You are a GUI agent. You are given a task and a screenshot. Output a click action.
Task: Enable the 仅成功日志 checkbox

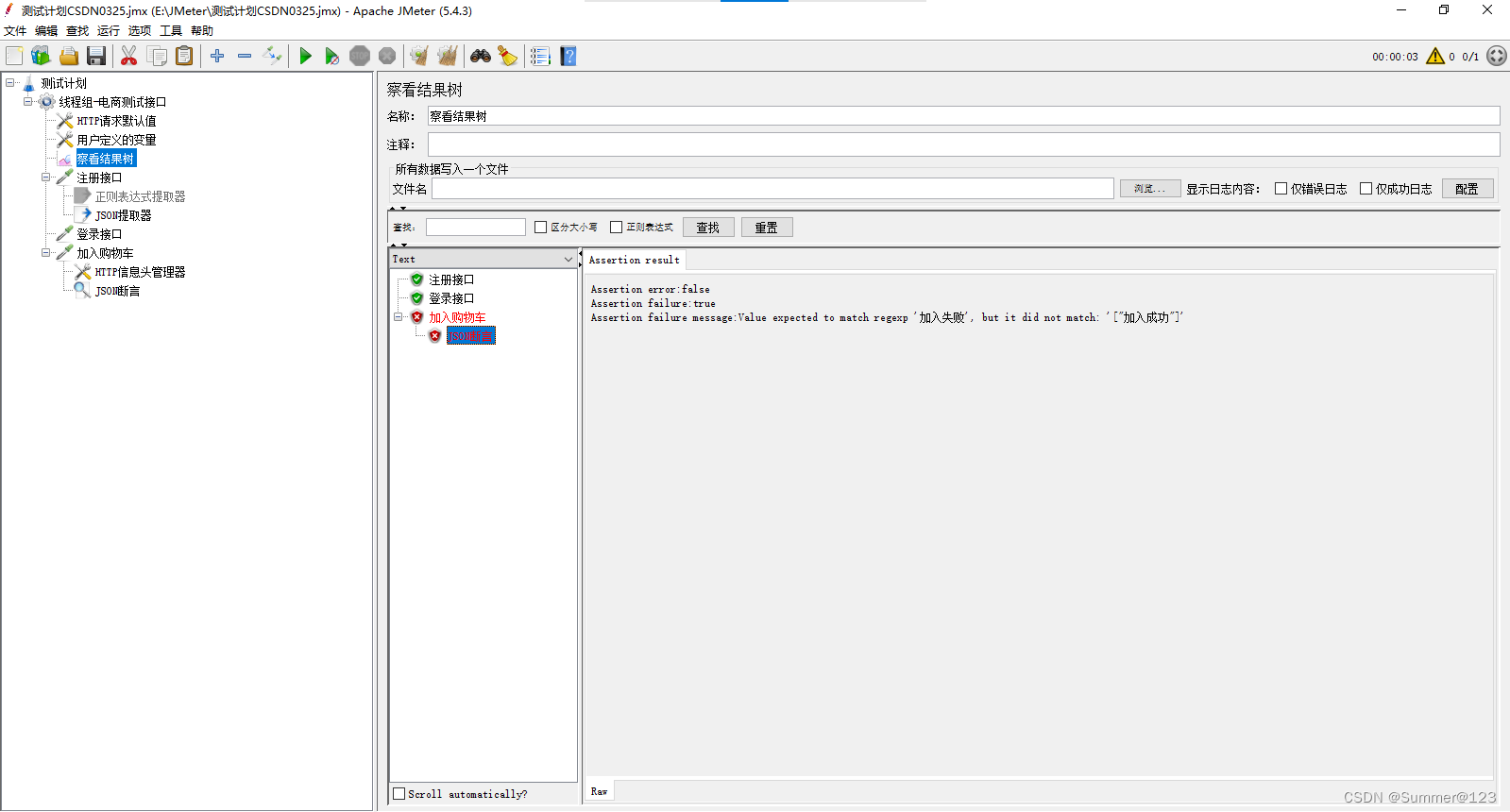1366,189
